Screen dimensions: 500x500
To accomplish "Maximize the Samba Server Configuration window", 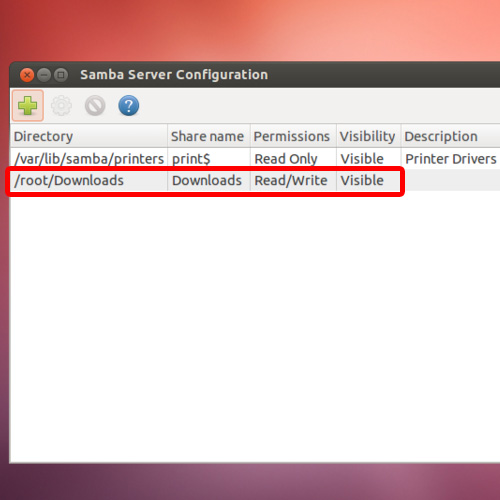I will pyautogui.click(x=61, y=75).
